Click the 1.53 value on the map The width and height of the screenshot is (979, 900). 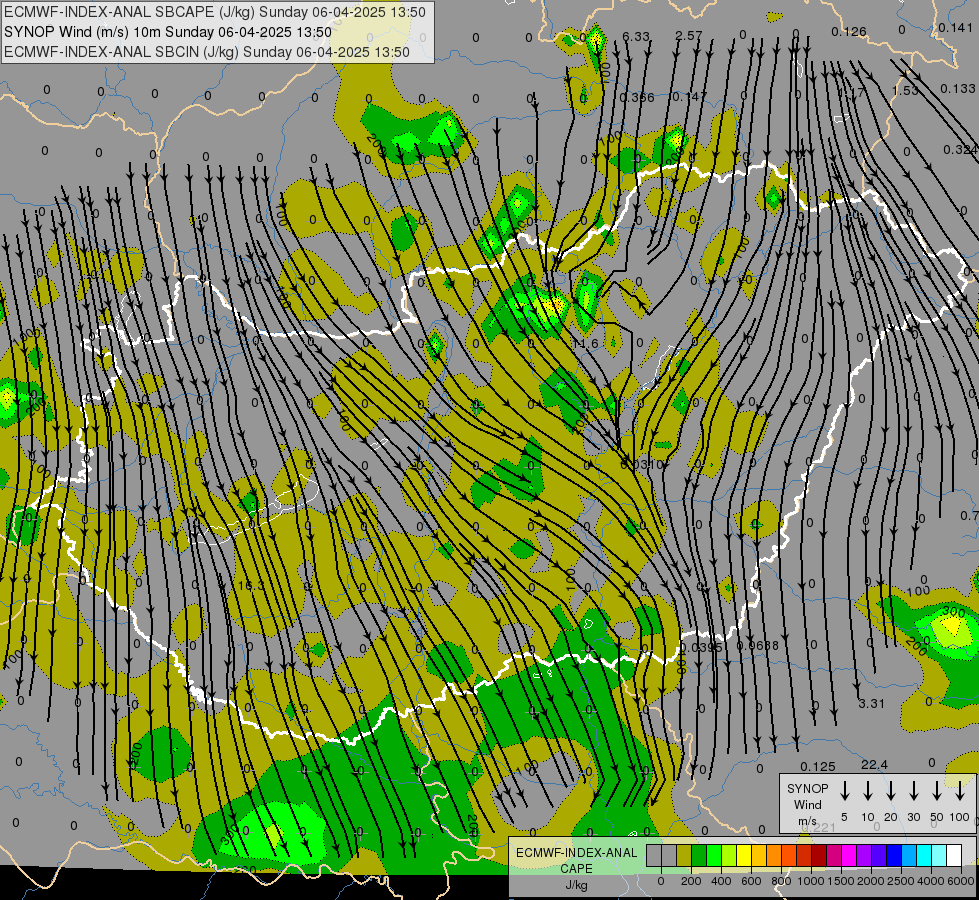pos(905,91)
